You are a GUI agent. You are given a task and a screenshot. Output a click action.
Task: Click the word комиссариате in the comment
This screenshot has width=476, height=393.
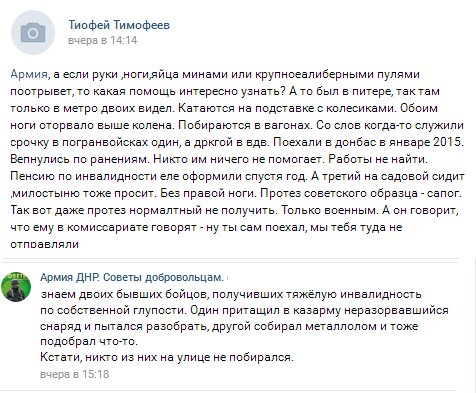pos(108,227)
